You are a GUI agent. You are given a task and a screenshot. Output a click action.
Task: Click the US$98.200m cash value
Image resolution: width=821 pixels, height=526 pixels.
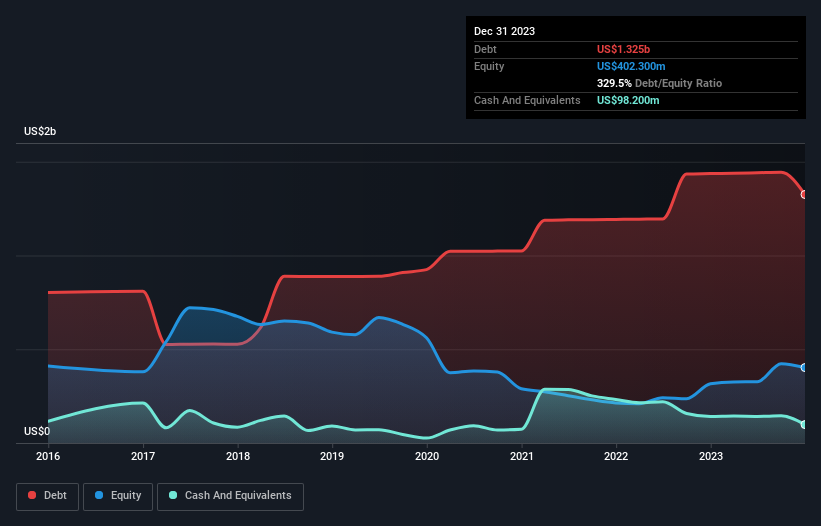pos(628,100)
